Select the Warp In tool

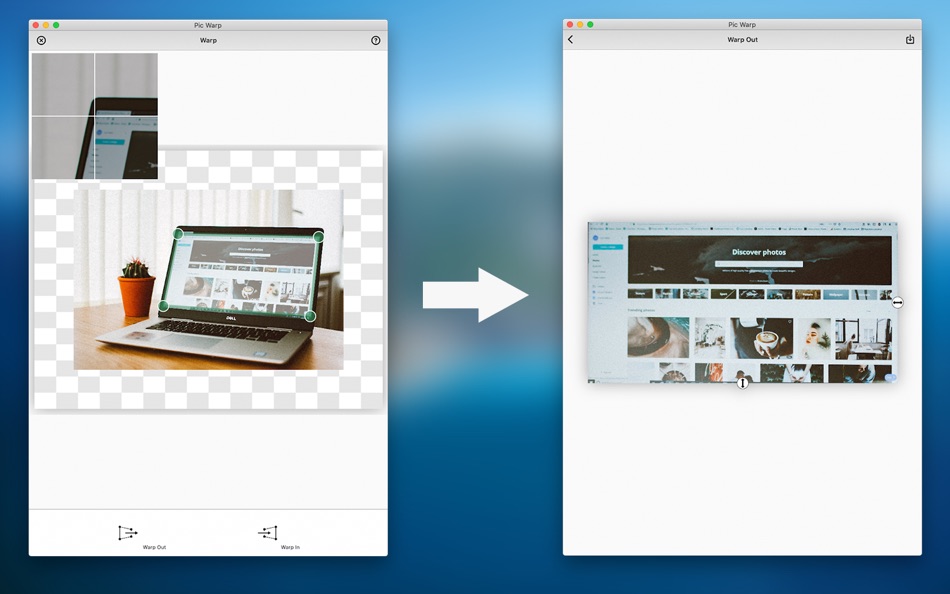[268, 533]
